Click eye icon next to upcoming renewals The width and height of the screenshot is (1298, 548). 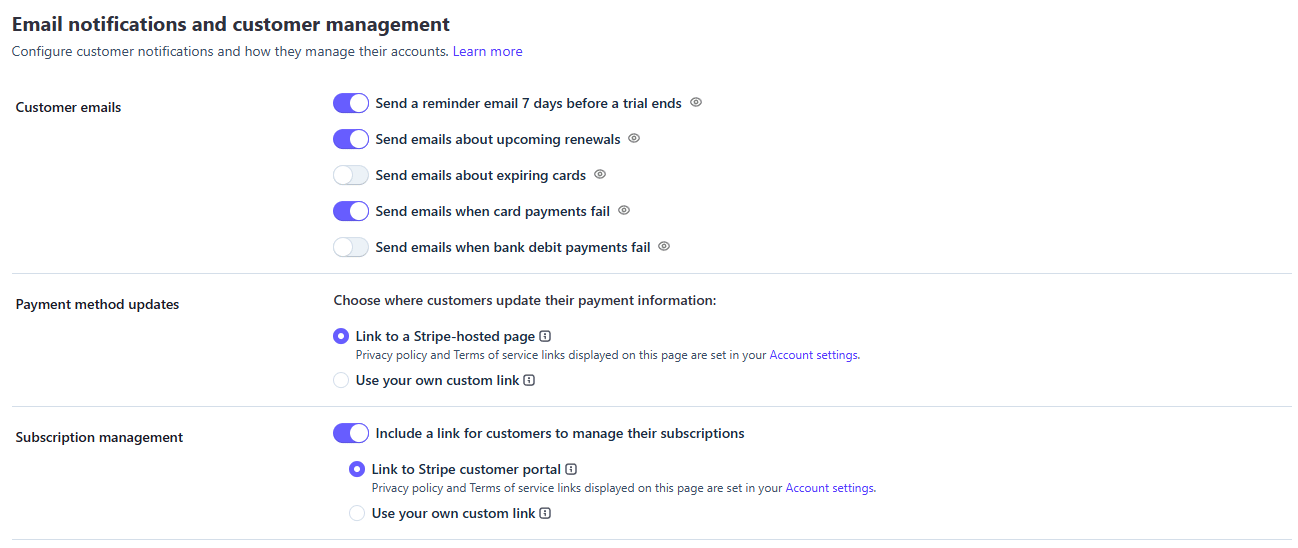point(633,138)
